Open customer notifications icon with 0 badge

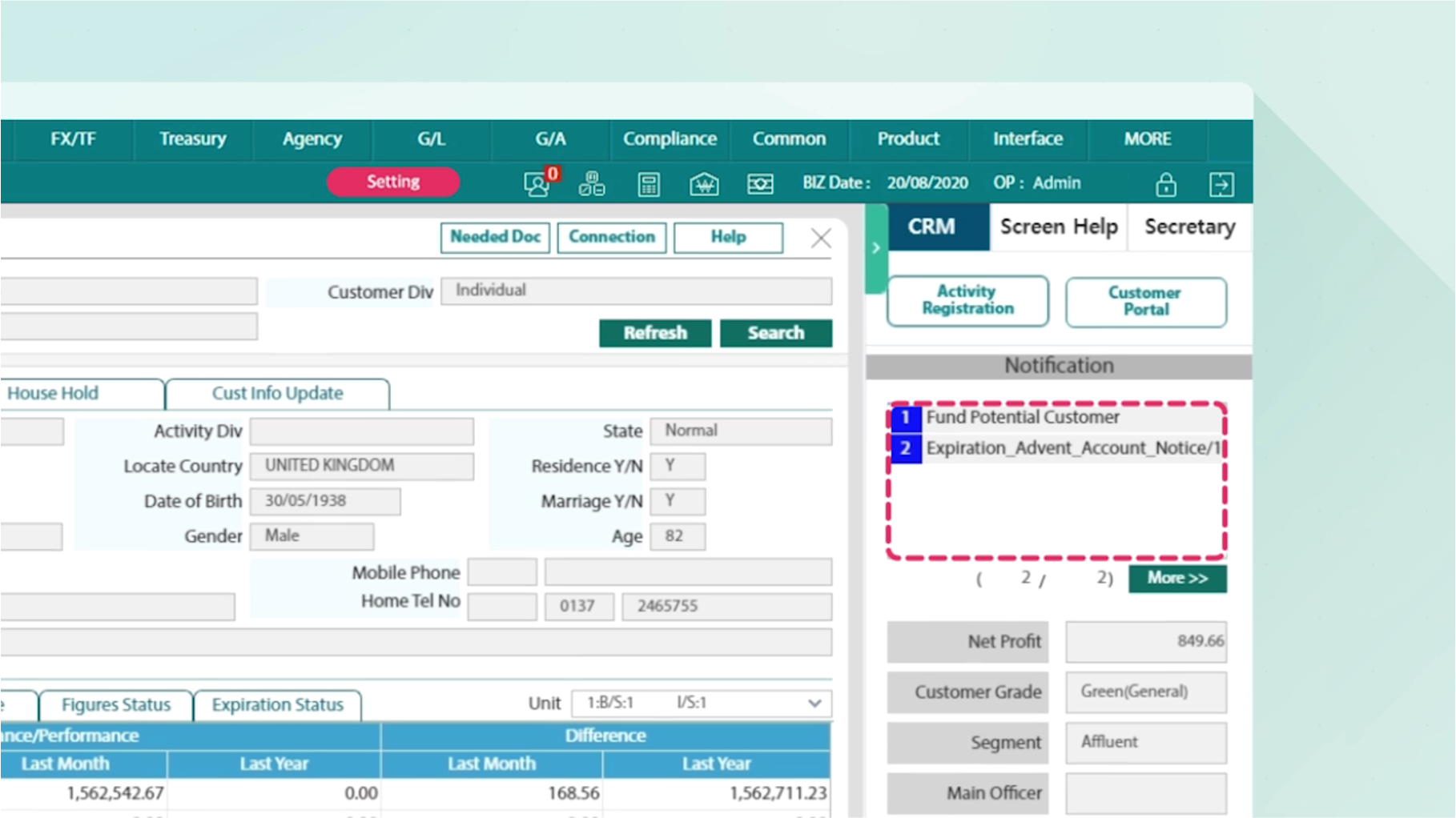[x=541, y=183]
